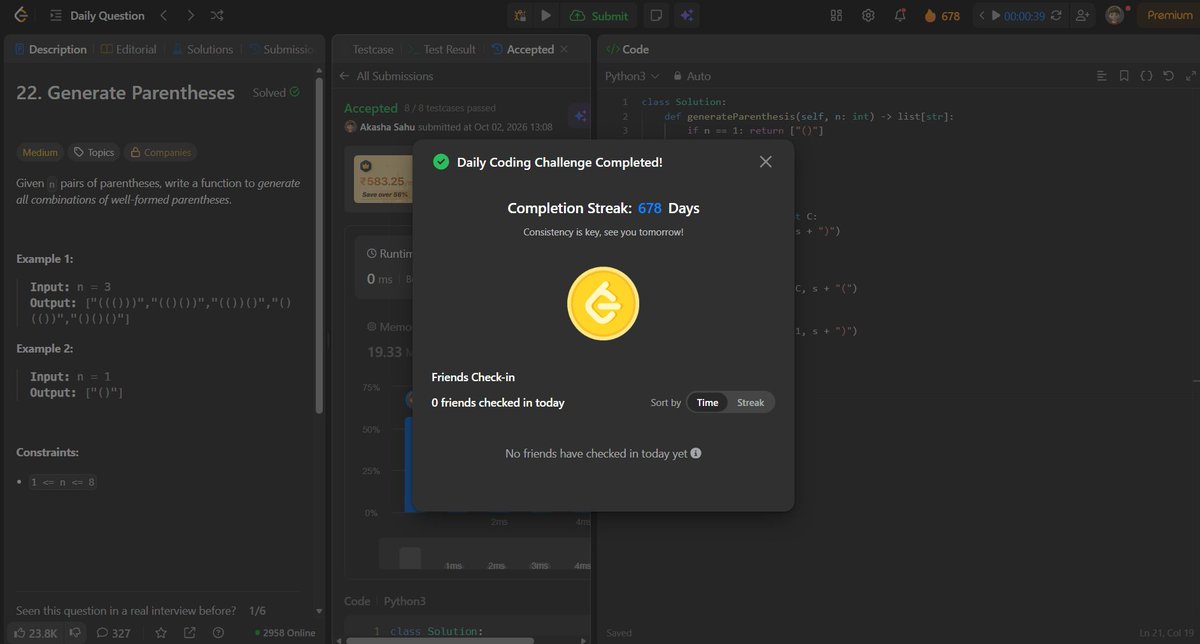This screenshot has width=1200, height=644.
Task: Go back to All Submissions
Action: (x=386, y=76)
